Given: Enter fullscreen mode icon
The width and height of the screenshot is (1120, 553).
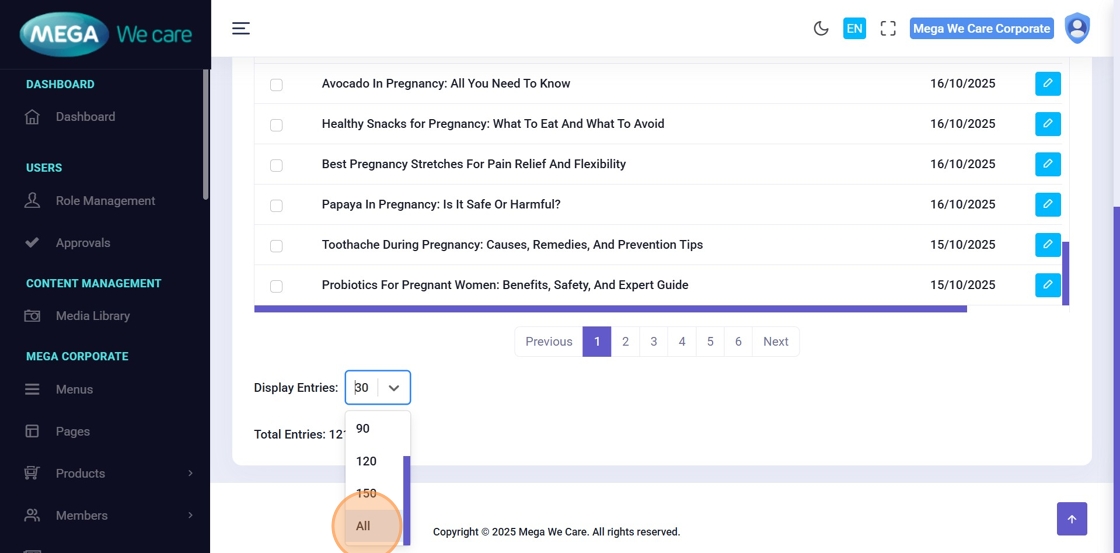Looking at the screenshot, I should click(x=888, y=29).
